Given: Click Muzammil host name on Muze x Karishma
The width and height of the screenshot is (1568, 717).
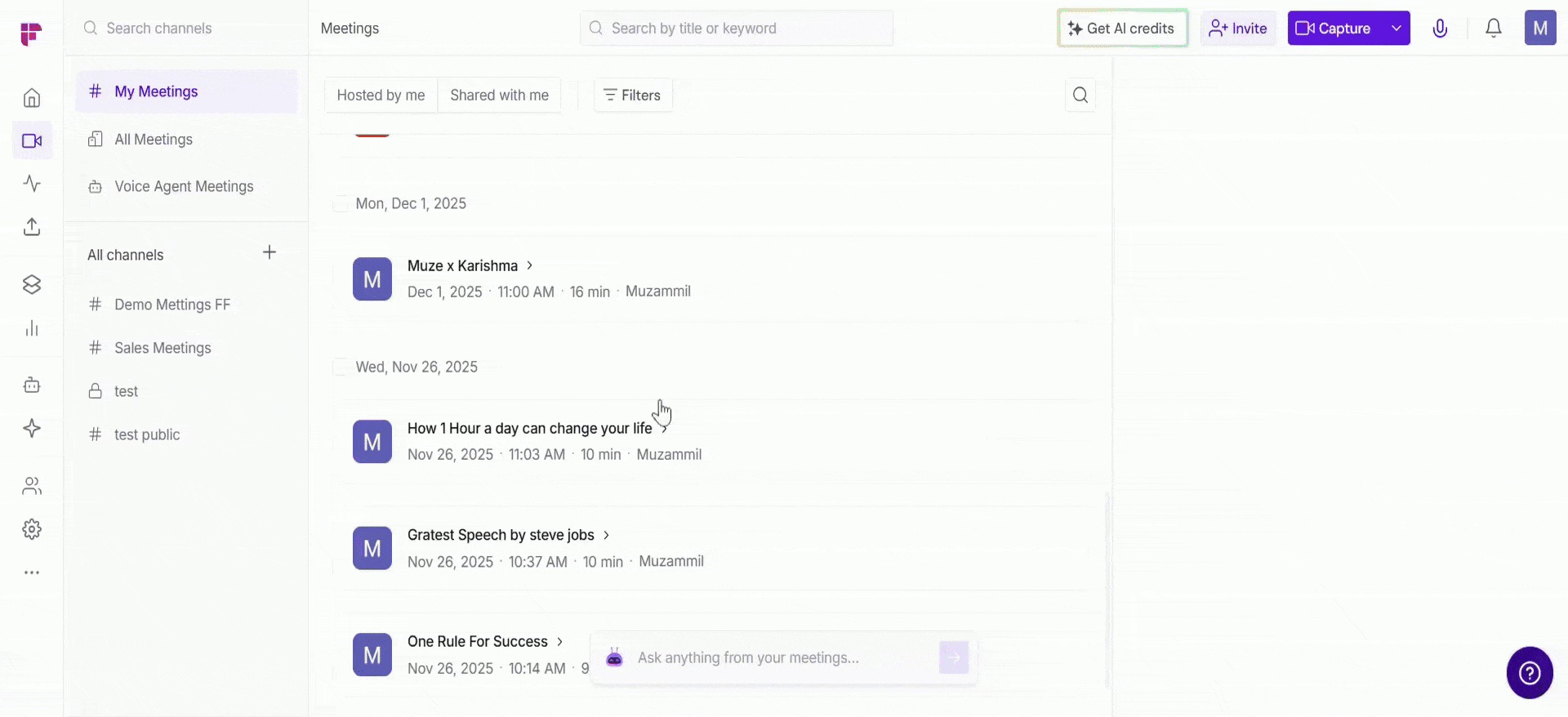Looking at the screenshot, I should (658, 292).
